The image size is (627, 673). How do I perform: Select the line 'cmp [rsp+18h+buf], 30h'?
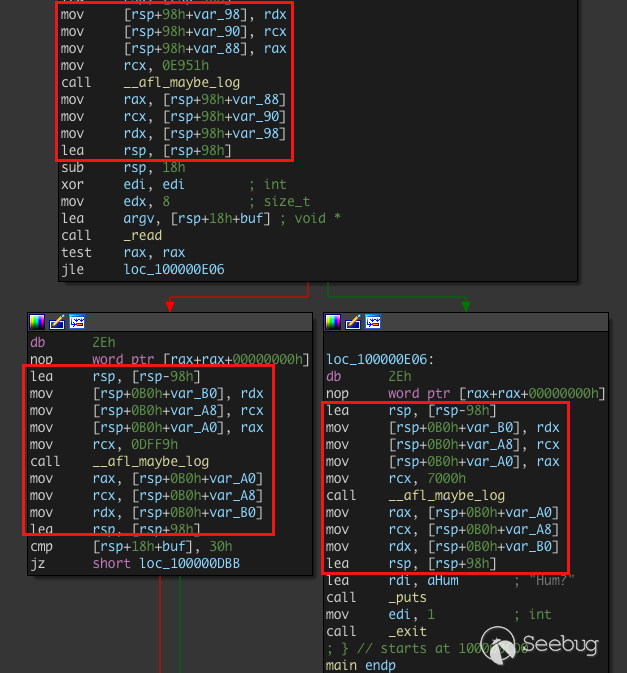pyautogui.click(x=131, y=546)
